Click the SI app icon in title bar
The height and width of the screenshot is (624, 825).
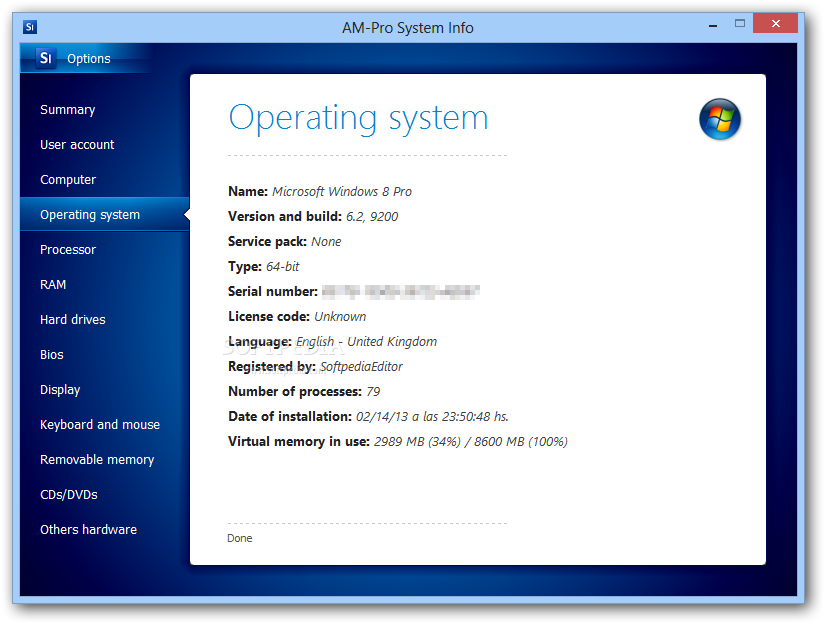click(x=30, y=27)
